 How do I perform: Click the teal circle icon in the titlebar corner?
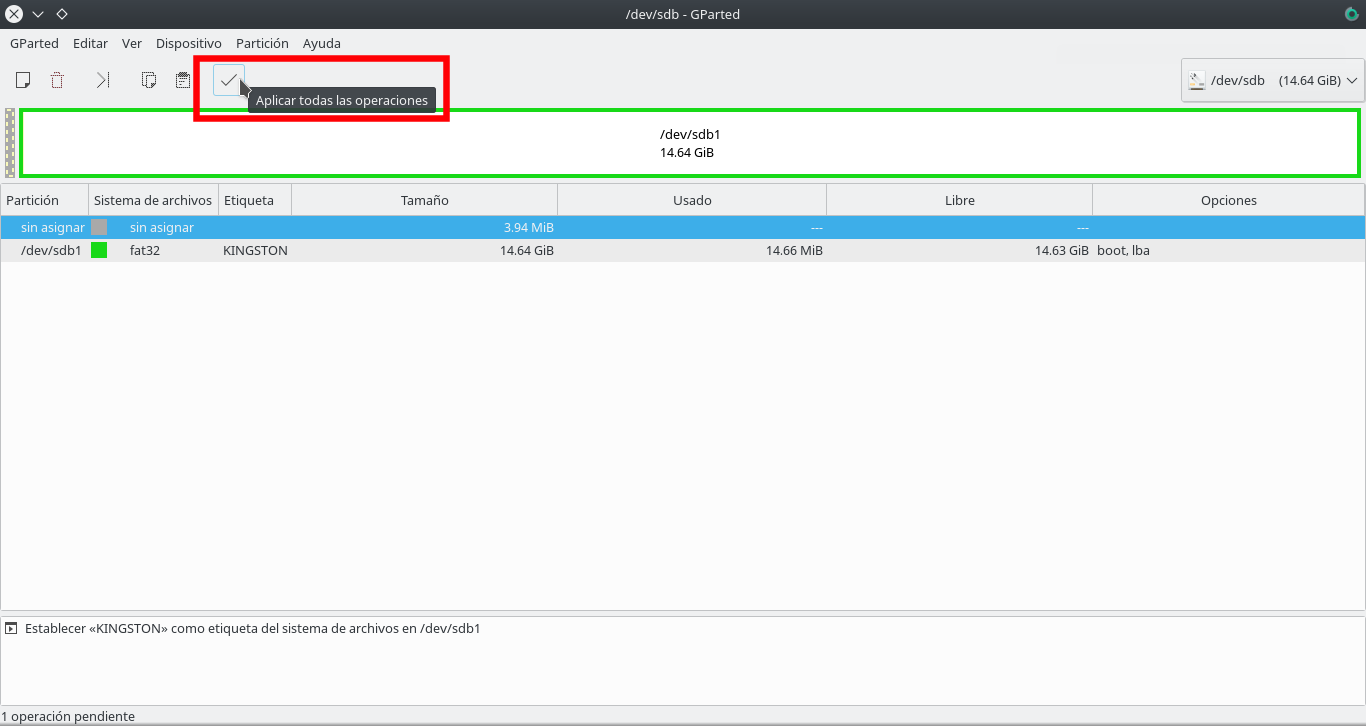click(1351, 14)
